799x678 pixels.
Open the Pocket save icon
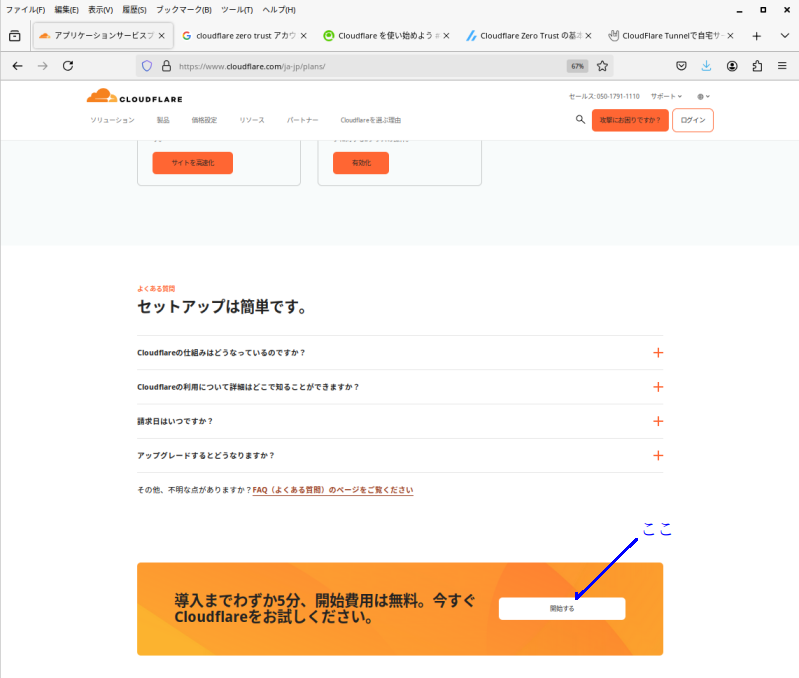(681, 66)
